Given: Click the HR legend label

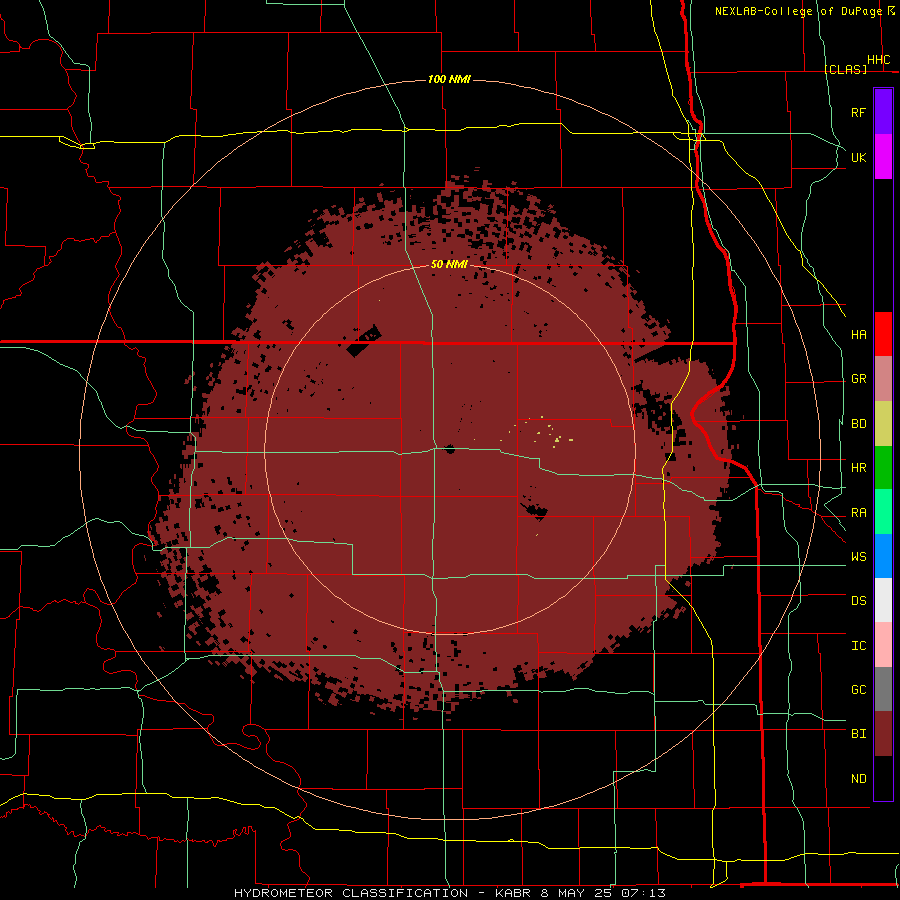Looking at the screenshot, I should coord(858,468).
